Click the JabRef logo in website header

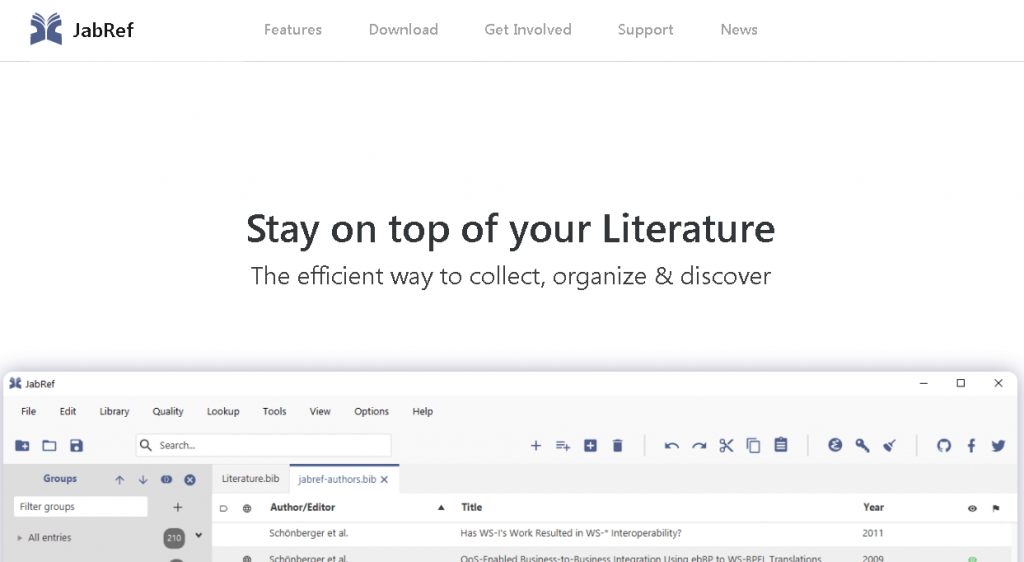pos(82,29)
